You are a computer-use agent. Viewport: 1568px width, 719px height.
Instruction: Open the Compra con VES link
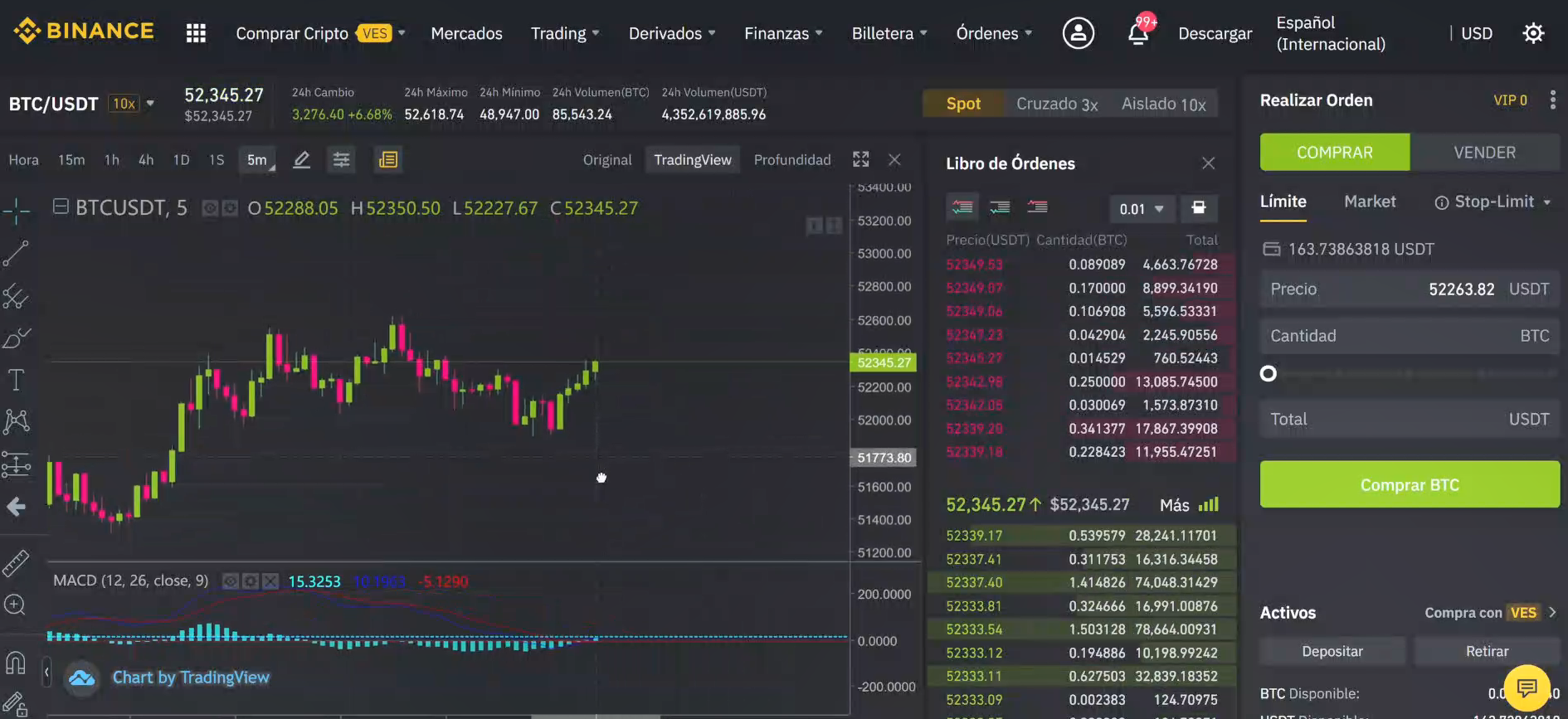(x=1491, y=613)
